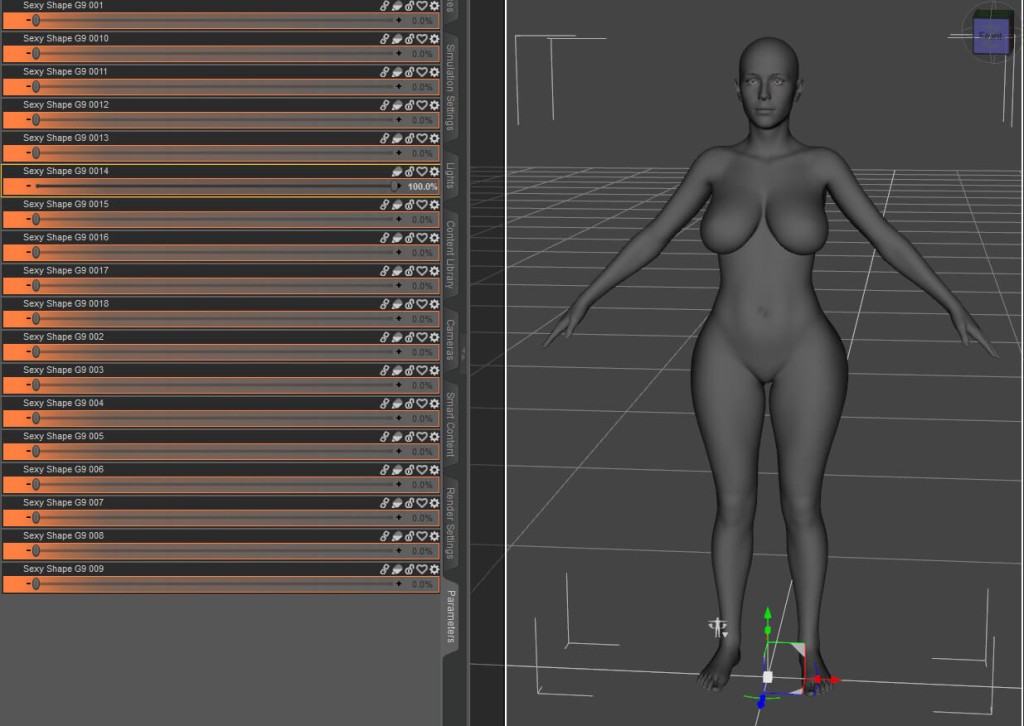Click the chain link icon on Sexy Shape G9 003
1024x726 pixels.
[x=385, y=370]
